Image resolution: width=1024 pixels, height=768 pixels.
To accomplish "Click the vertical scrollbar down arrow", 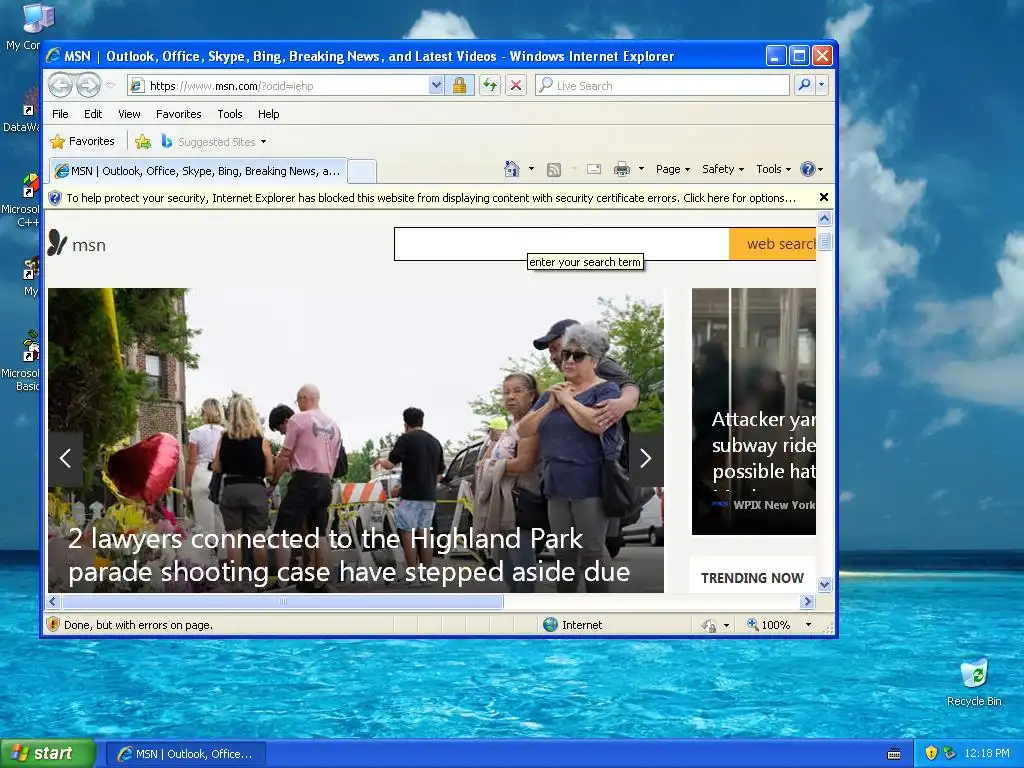I will tap(824, 584).
